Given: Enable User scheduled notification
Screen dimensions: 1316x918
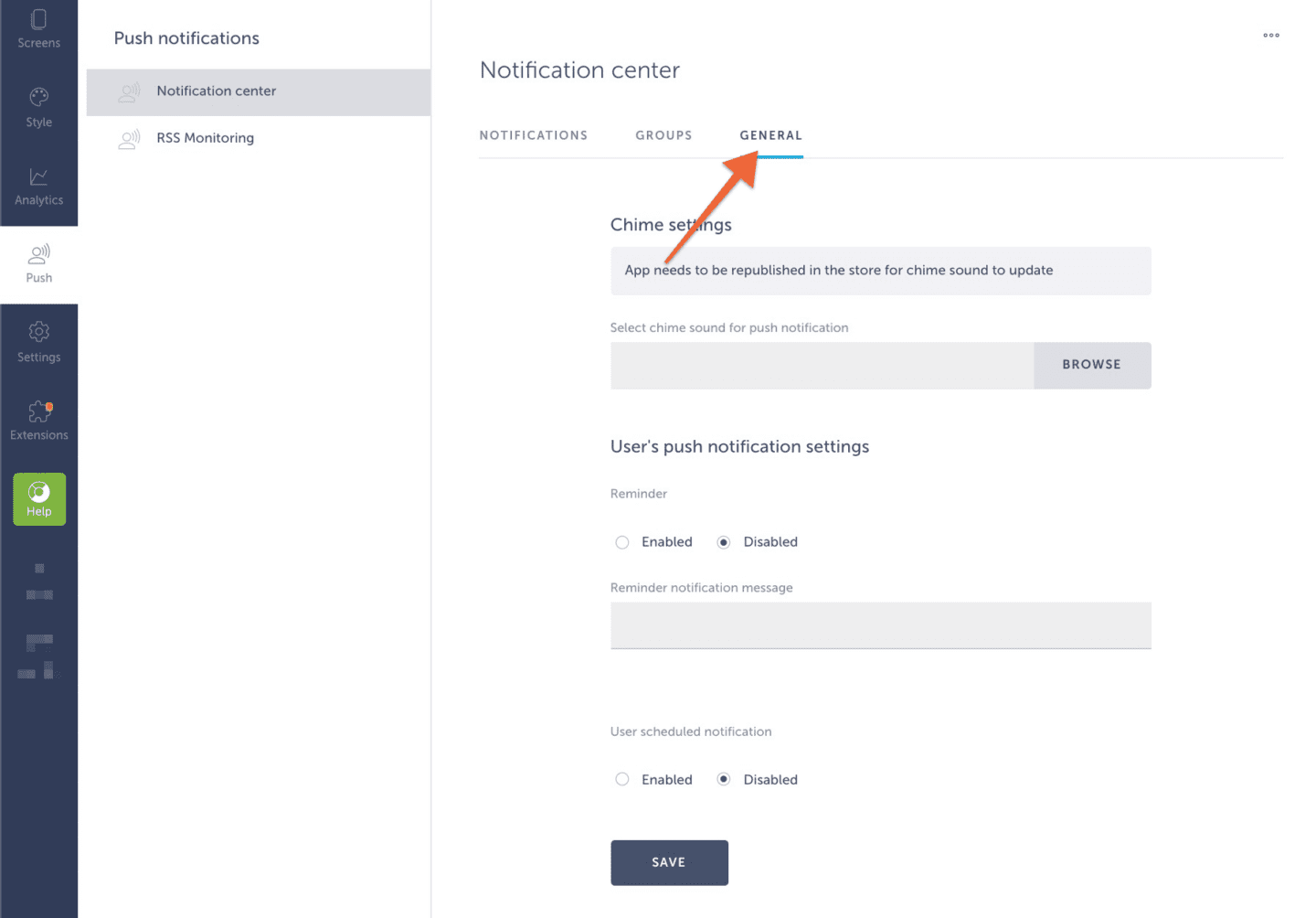Looking at the screenshot, I should [x=622, y=780].
